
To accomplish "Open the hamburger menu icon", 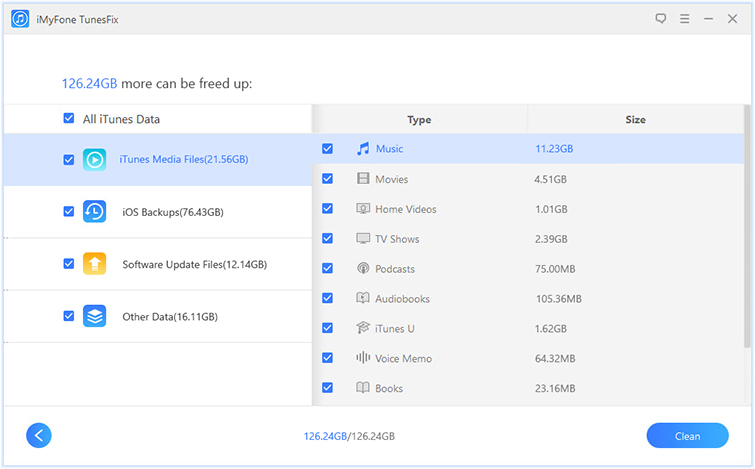I will pos(685,19).
